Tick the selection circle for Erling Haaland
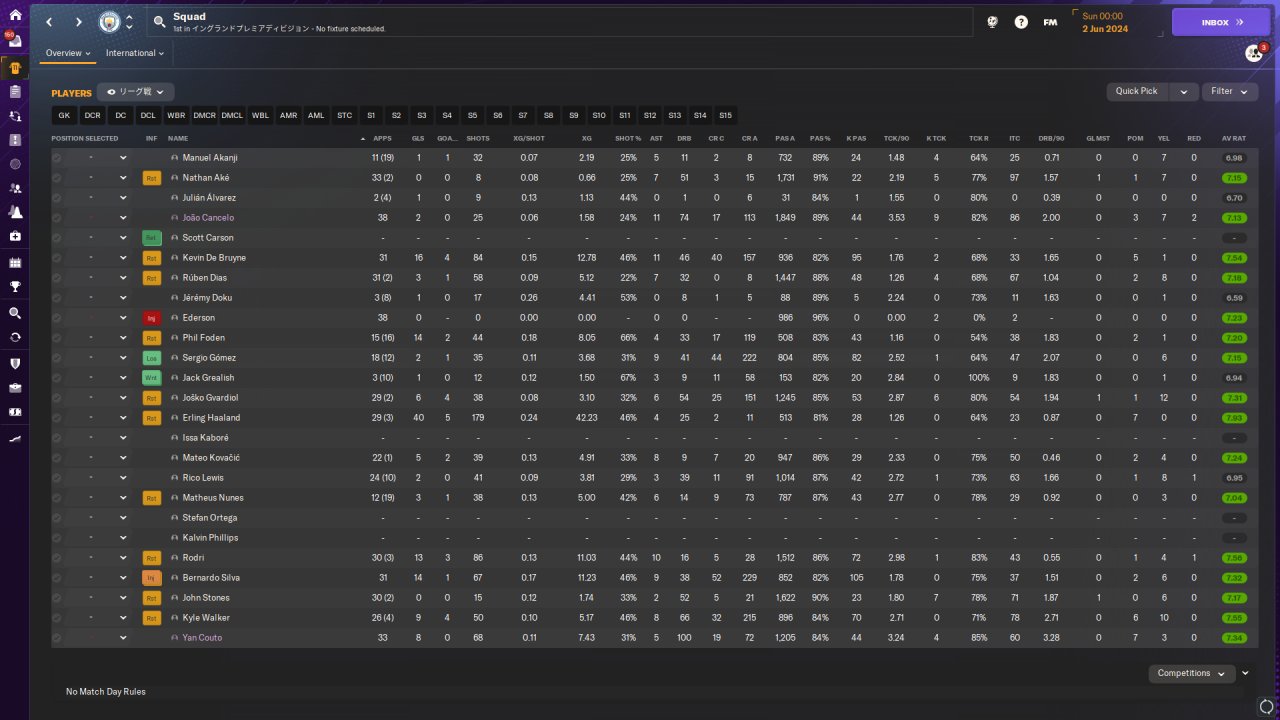 (57, 418)
